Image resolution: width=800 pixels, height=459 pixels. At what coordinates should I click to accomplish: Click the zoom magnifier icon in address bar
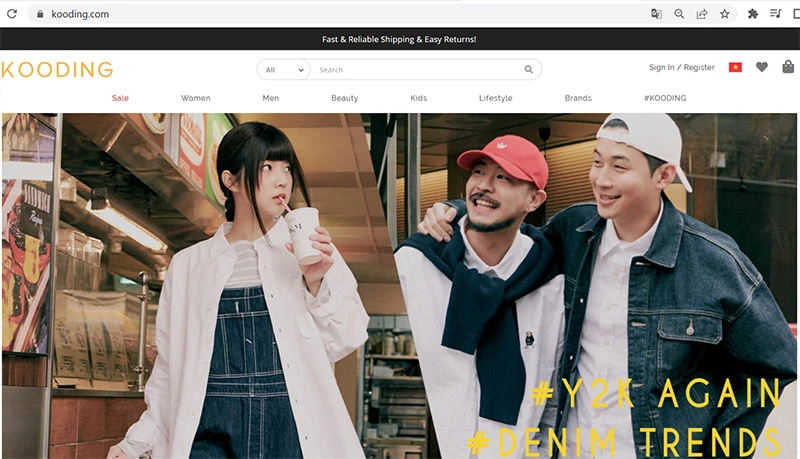tap(679, 14)
